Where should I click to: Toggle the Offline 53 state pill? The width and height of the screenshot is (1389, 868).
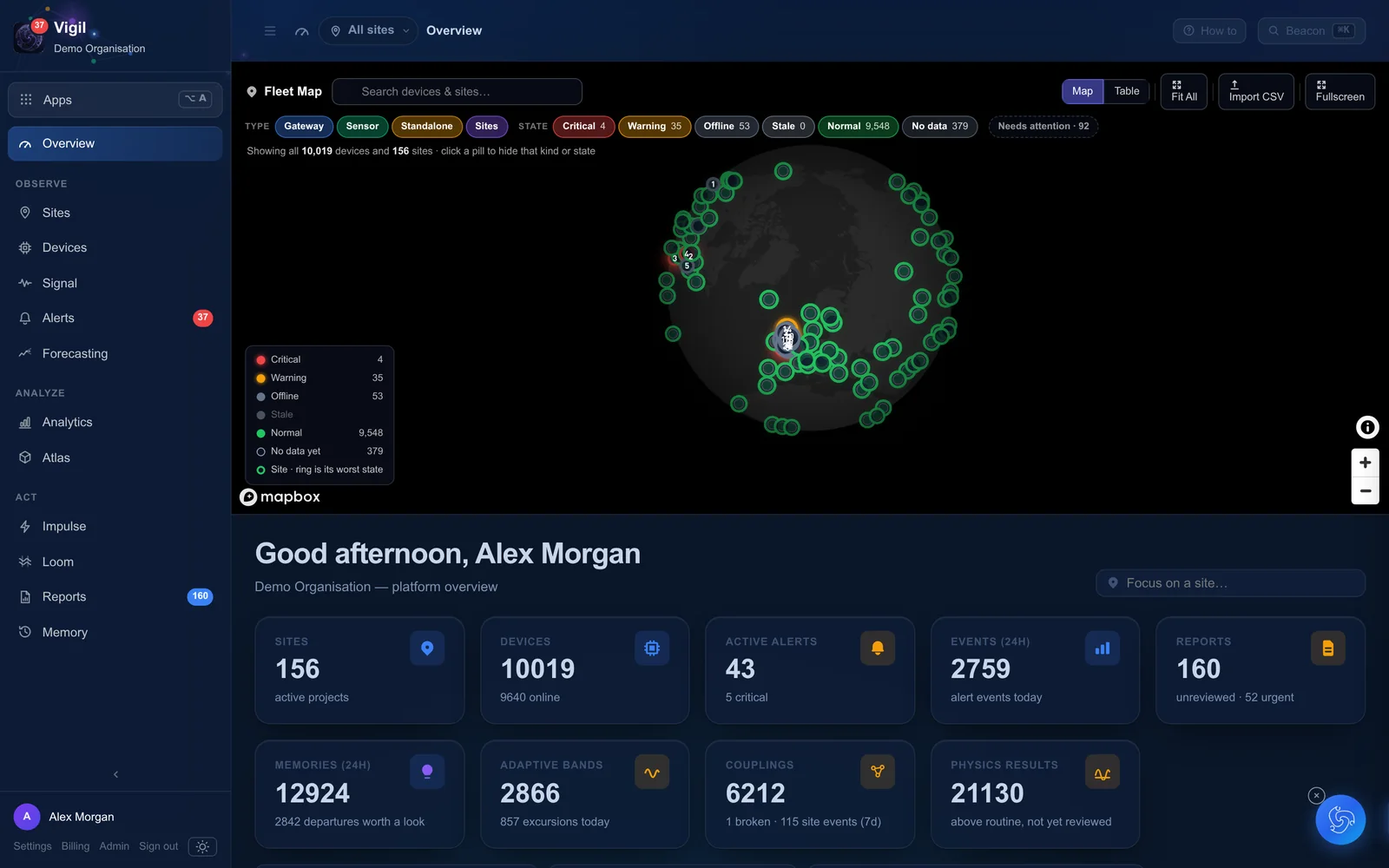[727, 127]
